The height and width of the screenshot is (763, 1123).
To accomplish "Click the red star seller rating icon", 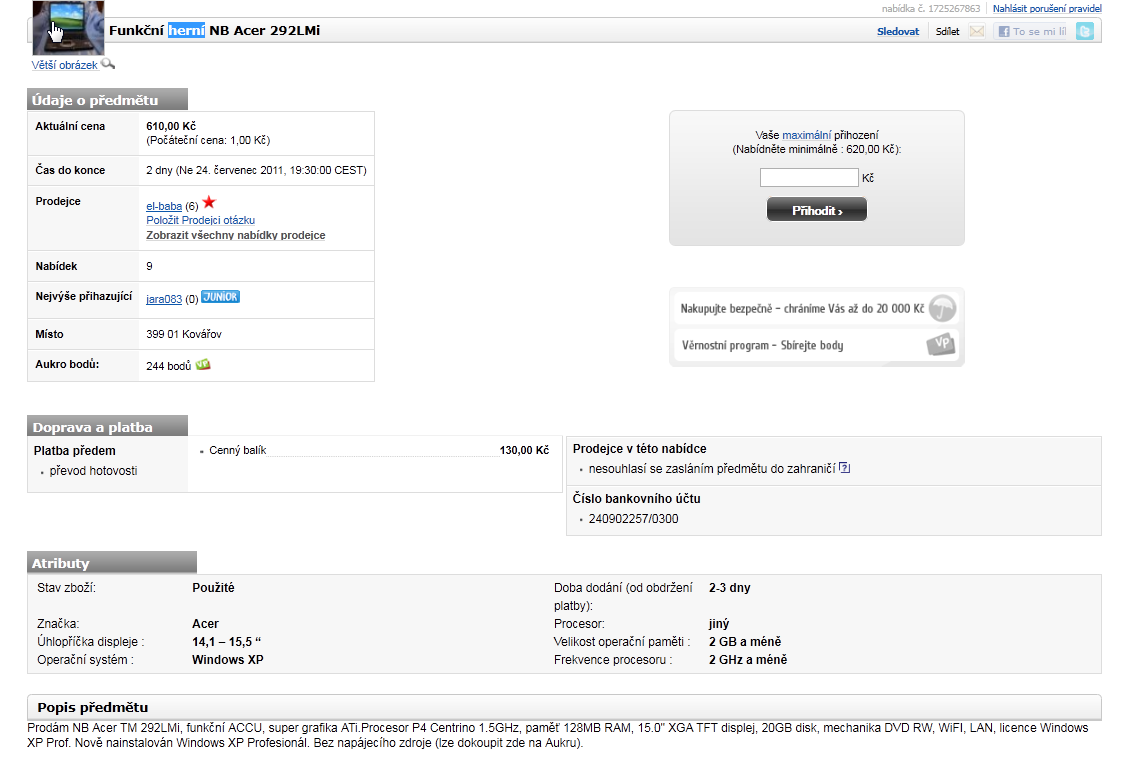I will [x=209, y=202].
